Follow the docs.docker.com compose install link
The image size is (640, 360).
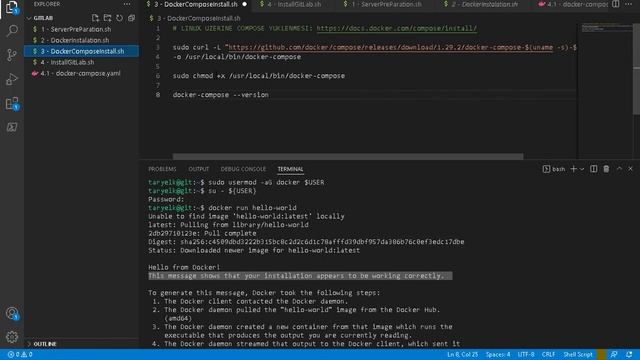click(396, 29)
